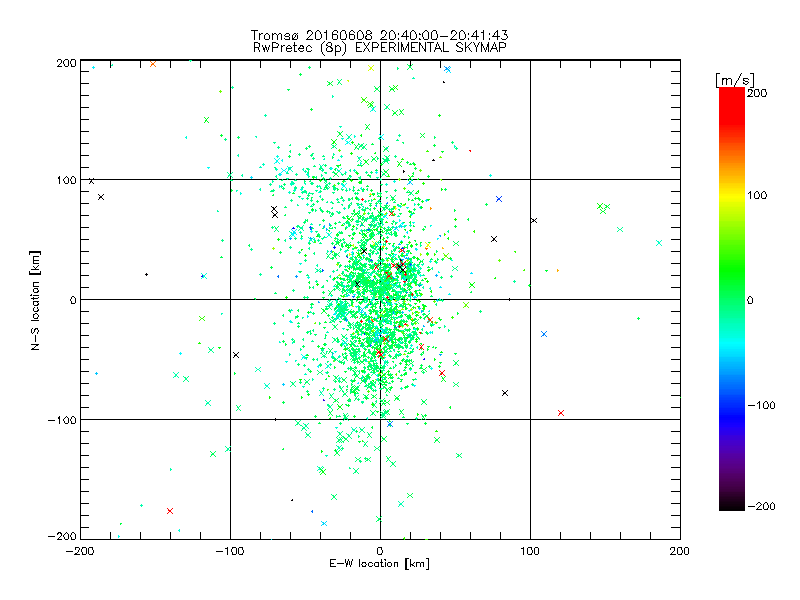Click the 'E-W location [km]' axis label

tap(379, 564)
